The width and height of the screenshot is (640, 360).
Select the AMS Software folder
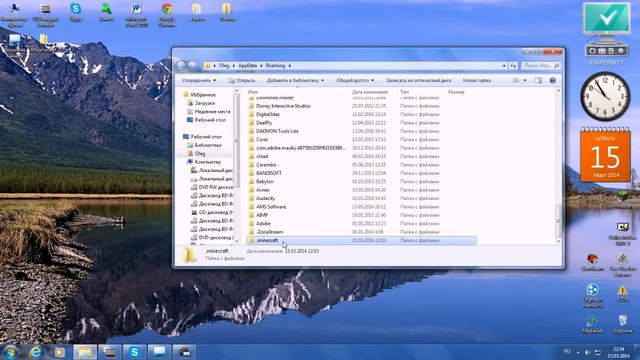click(271, 207)
